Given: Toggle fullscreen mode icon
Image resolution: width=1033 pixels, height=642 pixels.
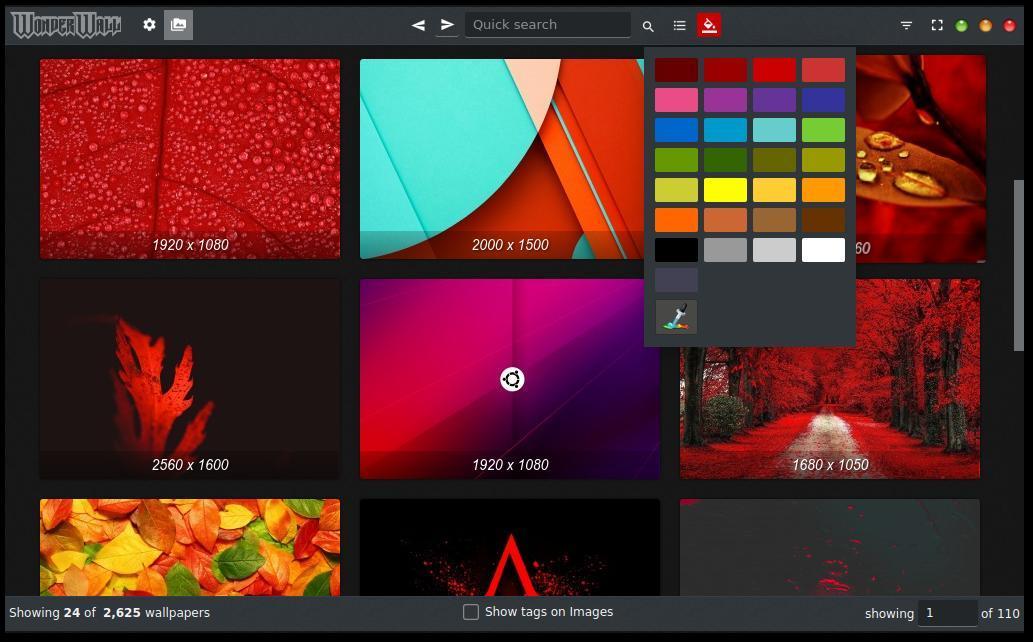Looking at the screenshot, I should (937, 25).
